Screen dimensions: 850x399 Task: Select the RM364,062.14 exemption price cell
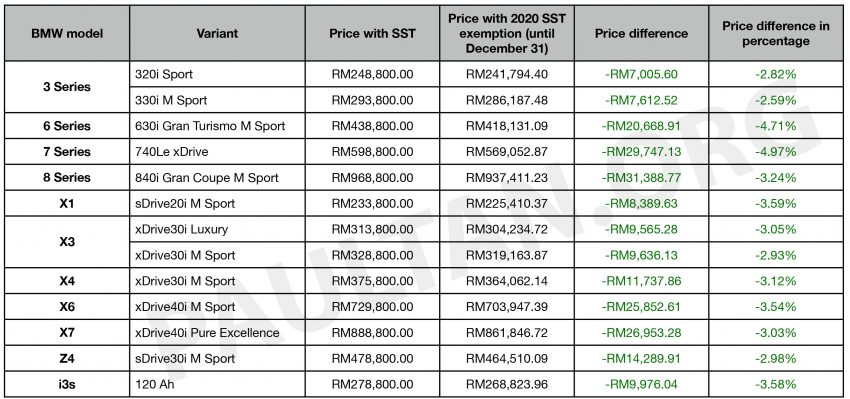pos(507,281)
